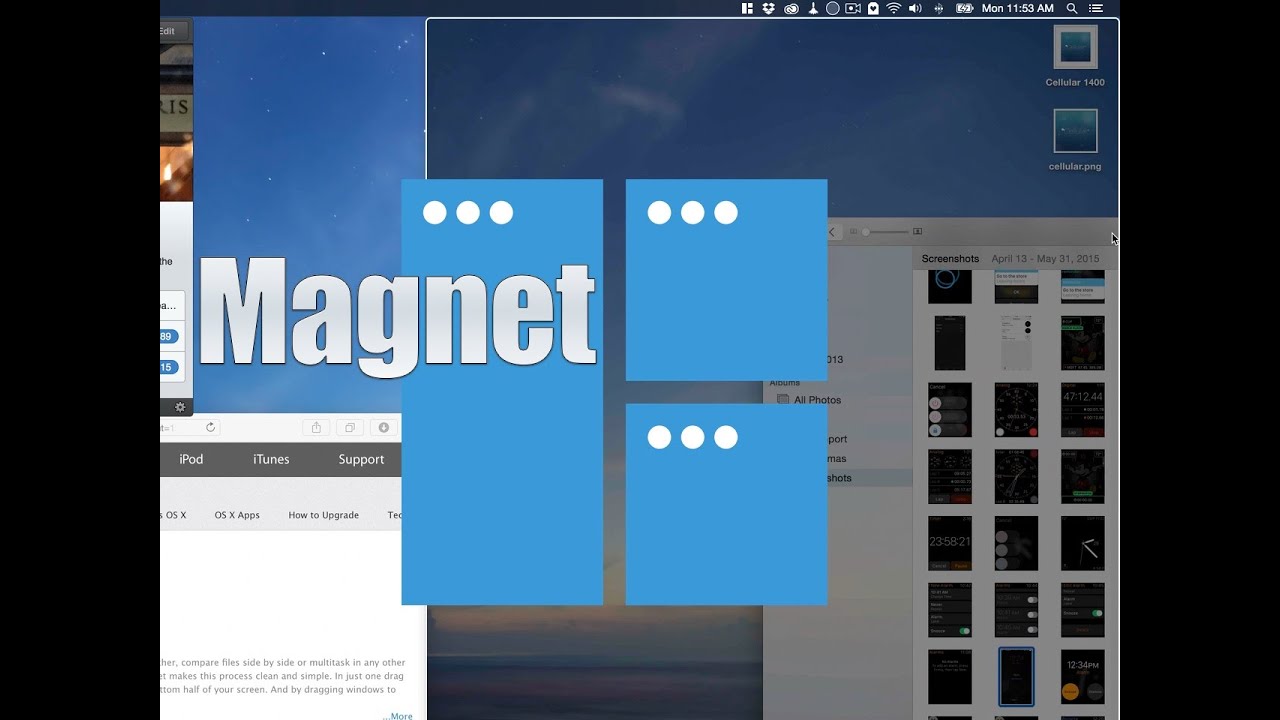The height and width of the screenshot is (720, 1280).
Task: Select the cellular.png desktop file
Action: point(1075,140)
